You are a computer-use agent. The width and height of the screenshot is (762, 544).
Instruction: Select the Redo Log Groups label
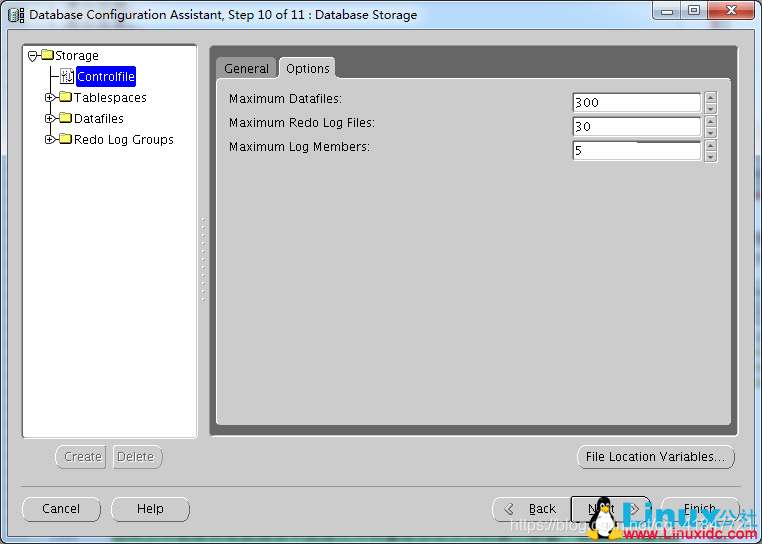[x=124, y=140]
